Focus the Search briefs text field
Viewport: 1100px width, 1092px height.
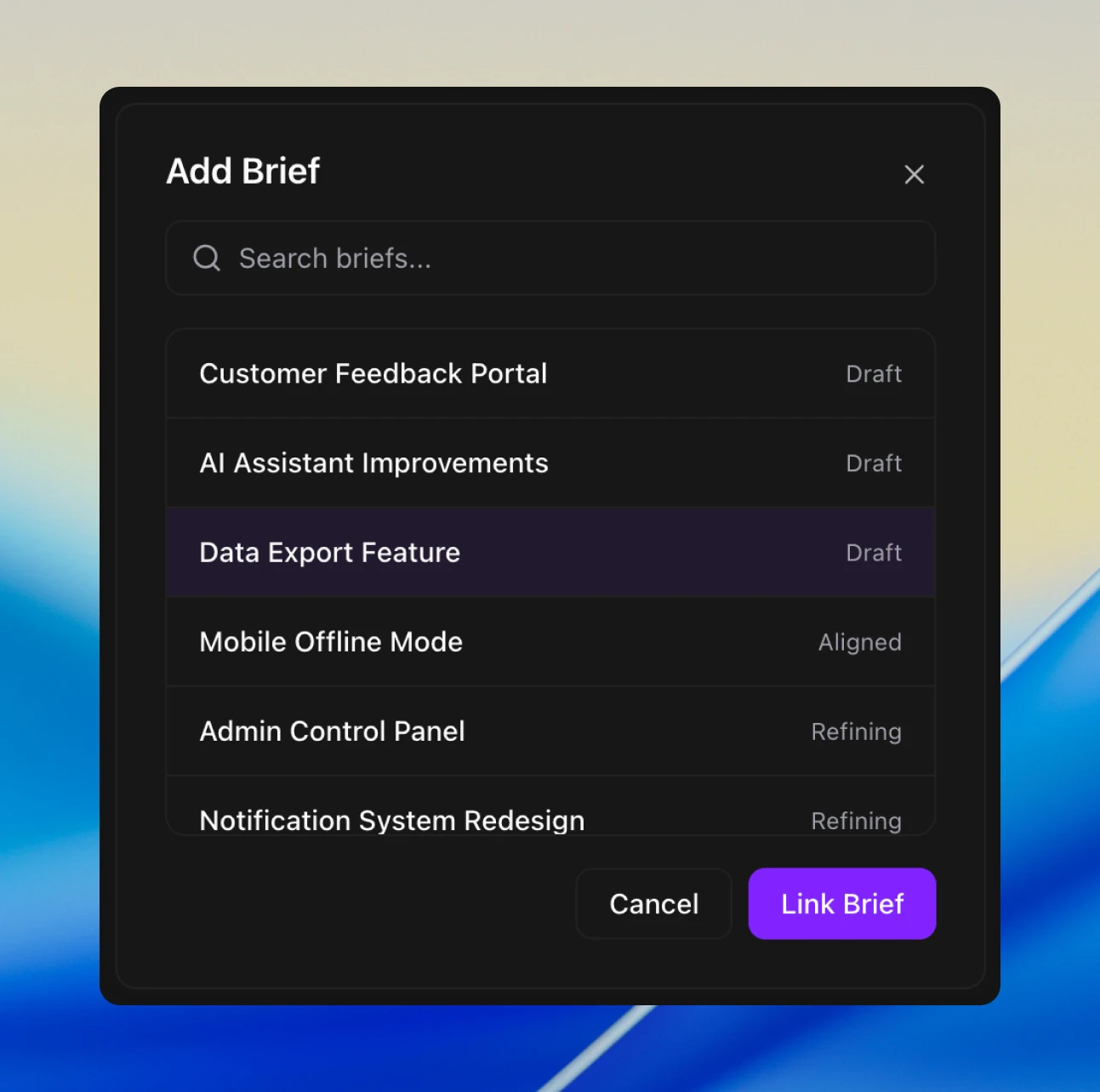pyautogui.click(x=561, y=258)
